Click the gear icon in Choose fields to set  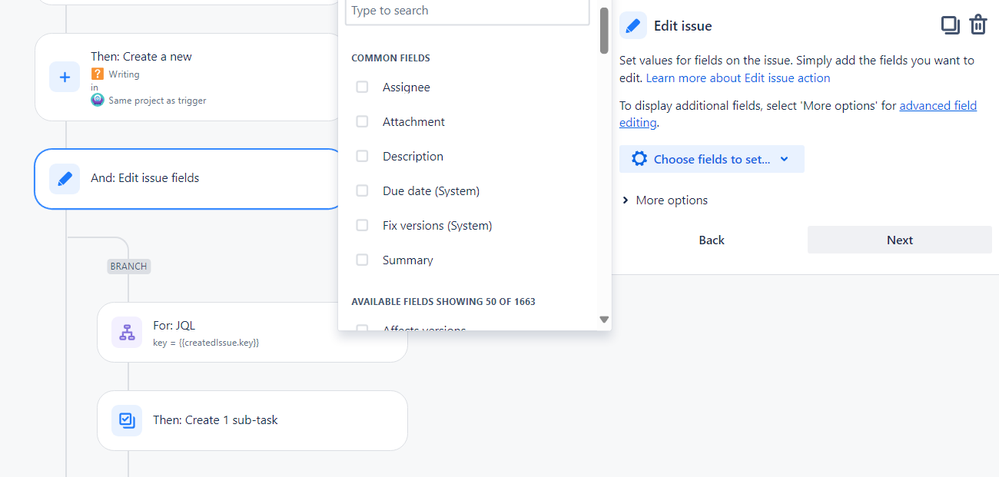(x=639, y=159)
